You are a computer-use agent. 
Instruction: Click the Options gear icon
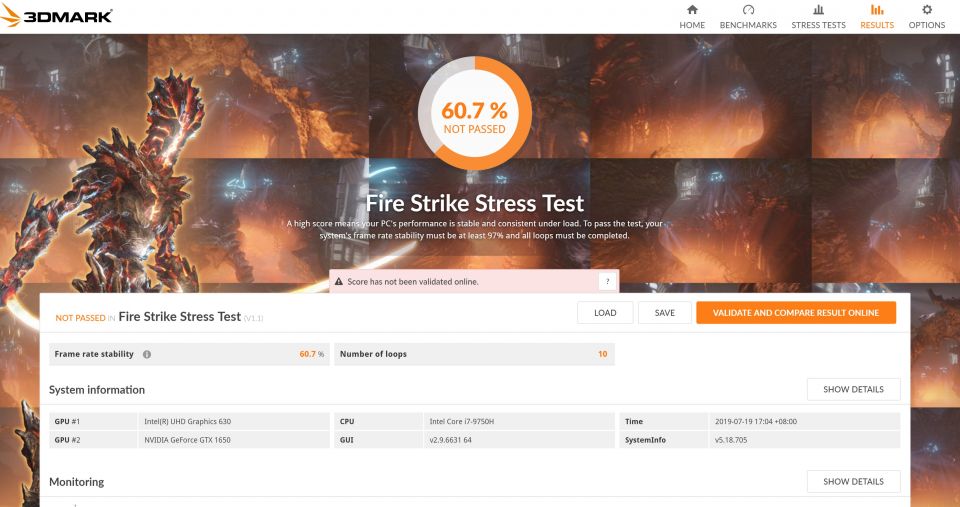927,10
